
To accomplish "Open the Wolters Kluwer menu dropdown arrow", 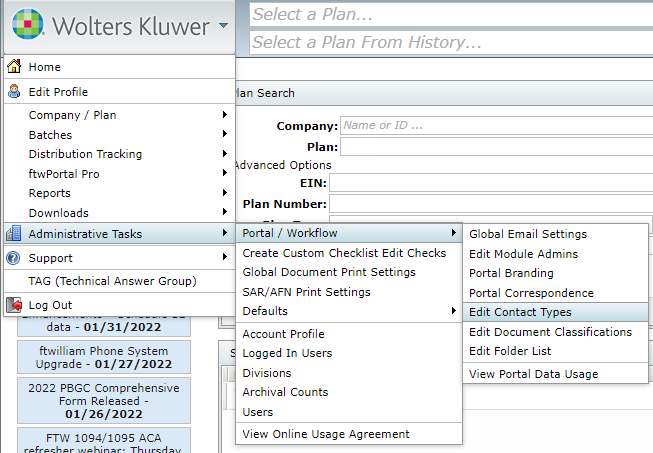I will (x=224, y=25).
